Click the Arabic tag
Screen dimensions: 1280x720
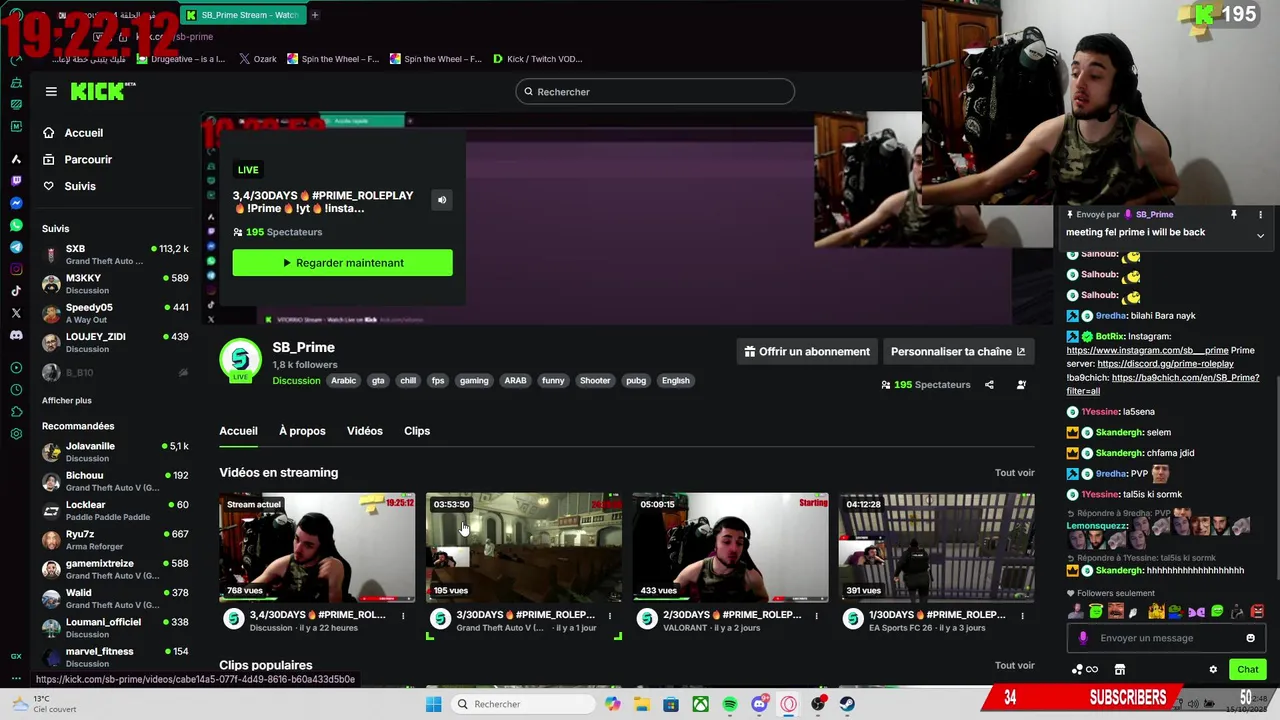coord(343,381)
